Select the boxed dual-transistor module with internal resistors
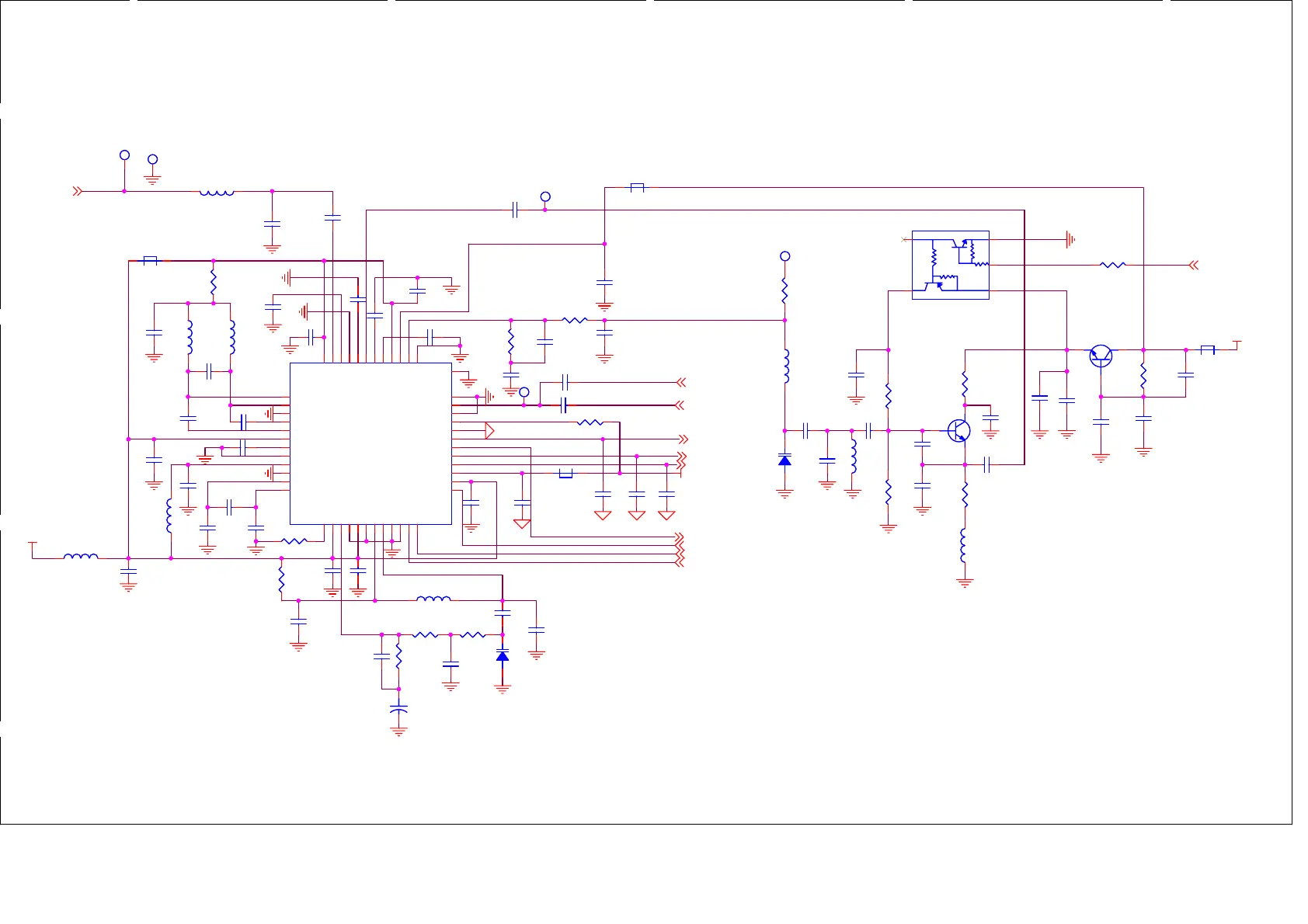Screen dimensions: 1308x924 point(950,265)
